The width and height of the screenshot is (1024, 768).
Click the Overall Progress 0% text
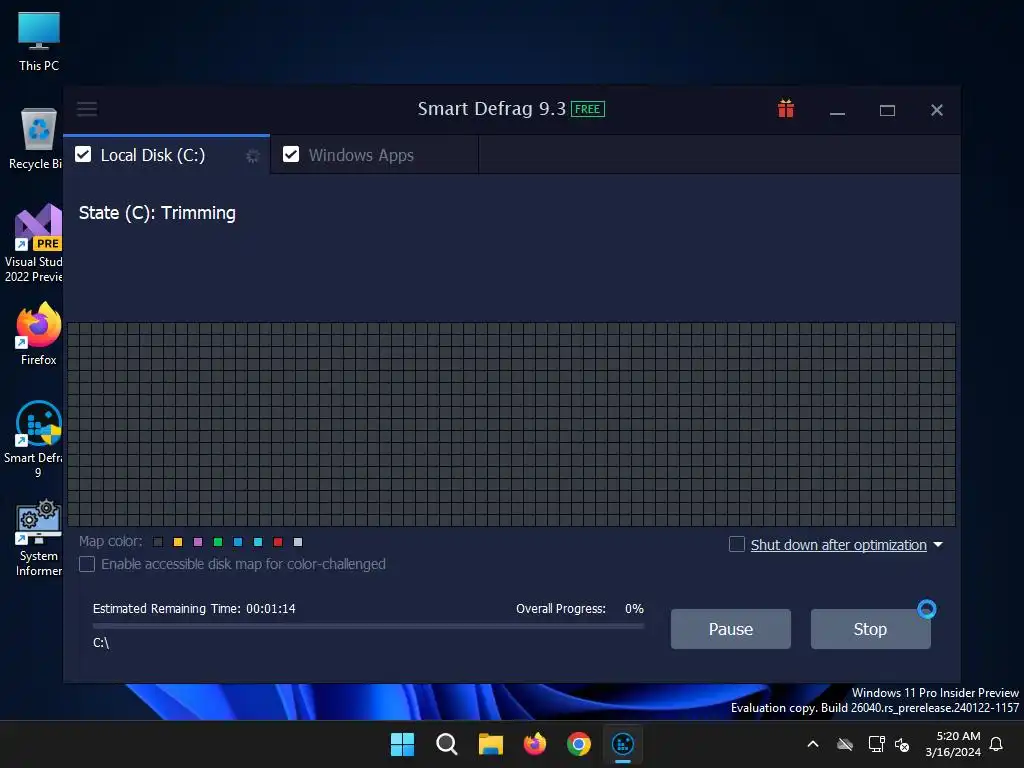(580, 609)
